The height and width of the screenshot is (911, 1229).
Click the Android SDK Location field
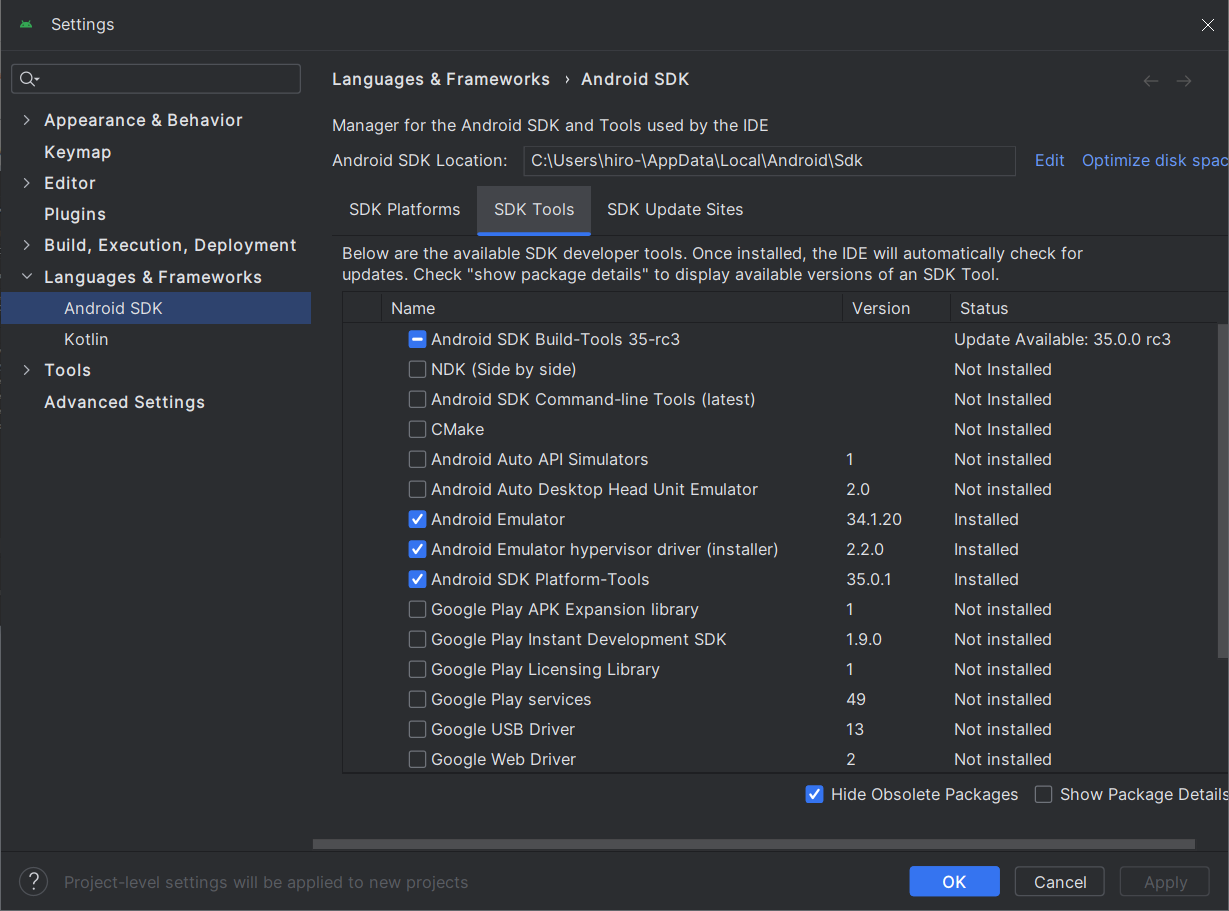pos(769,160)
